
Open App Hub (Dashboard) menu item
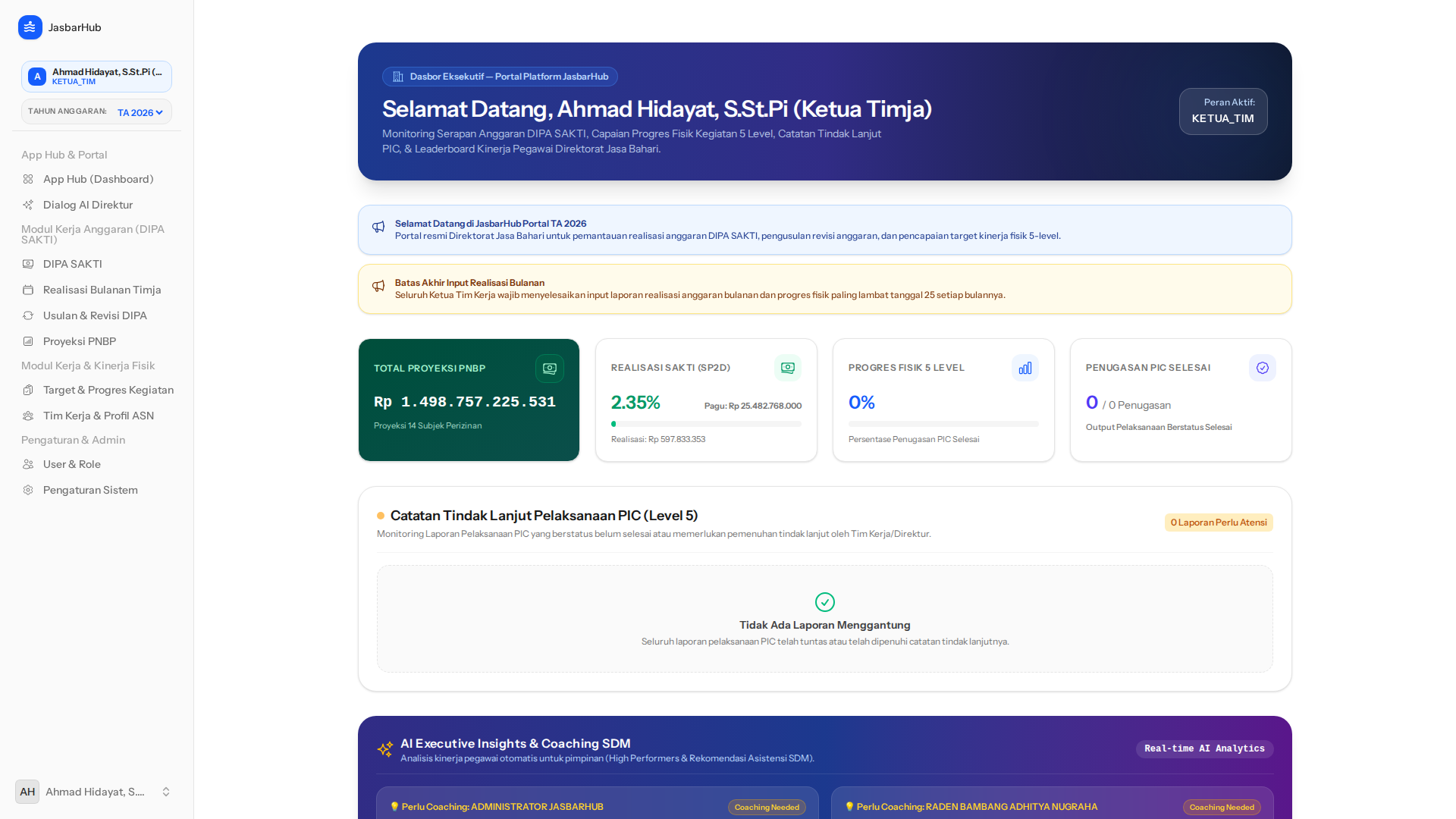click(97, 179)
